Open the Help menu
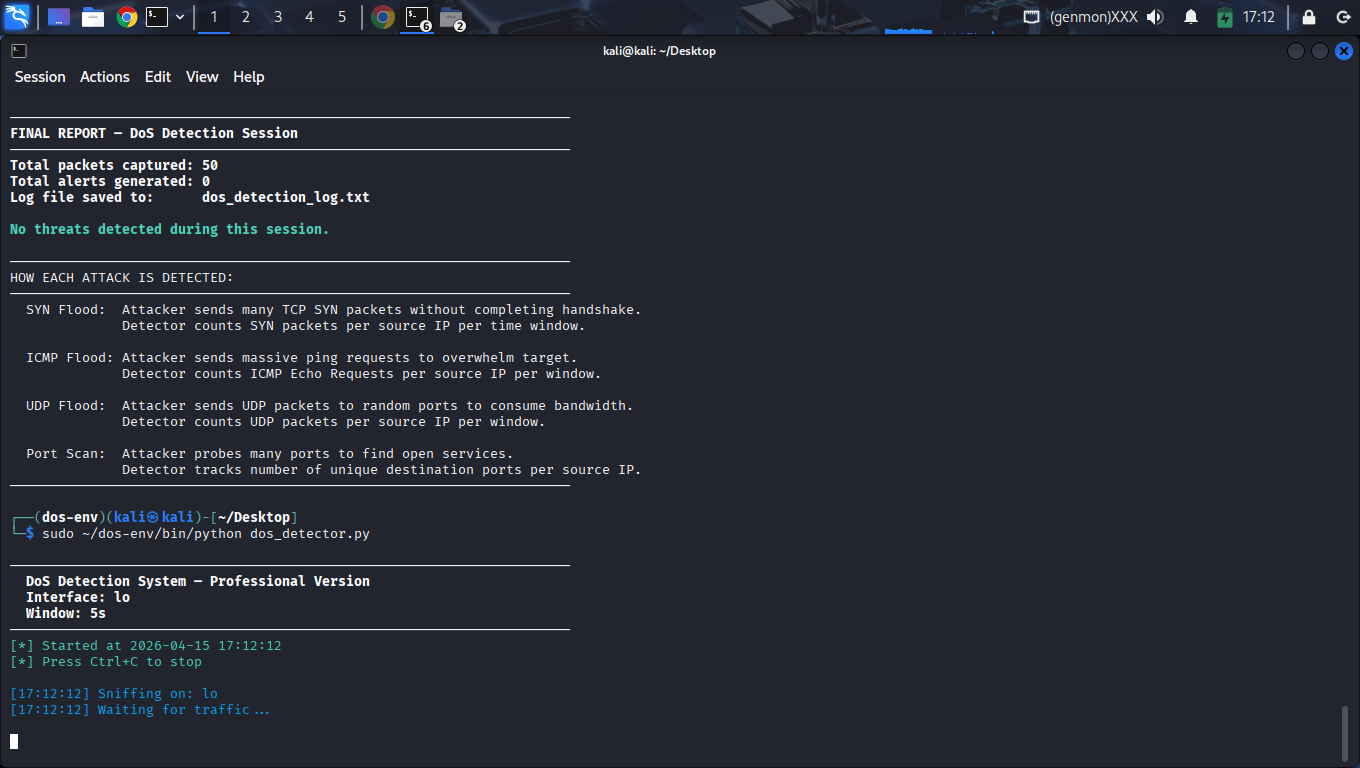This screenshot has height=768, width=1360. (x=249, y=77)
